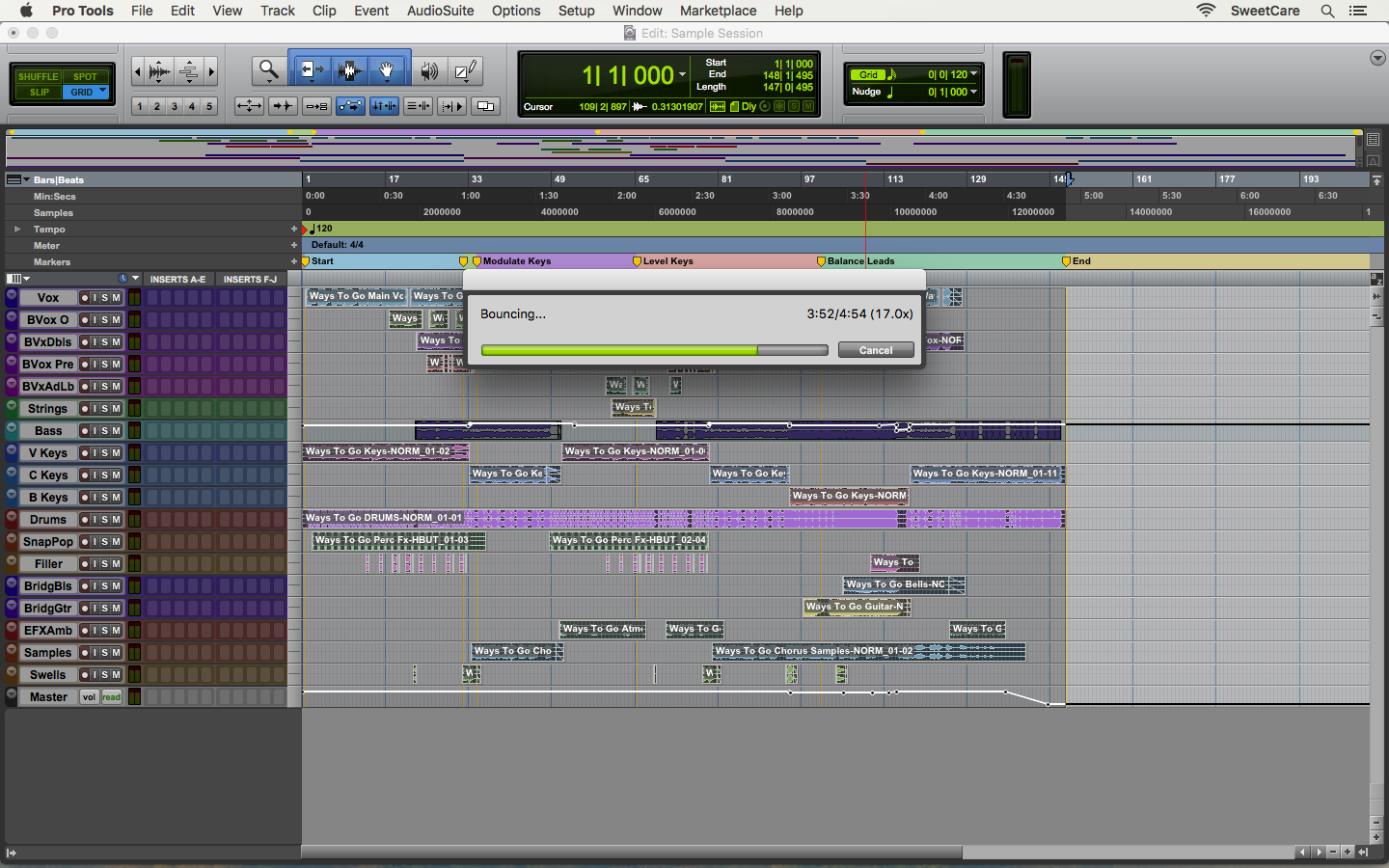Viewport: 1389px width, 868px height.
Task: Open the Clip menu
Action: (x=324, y=11)
